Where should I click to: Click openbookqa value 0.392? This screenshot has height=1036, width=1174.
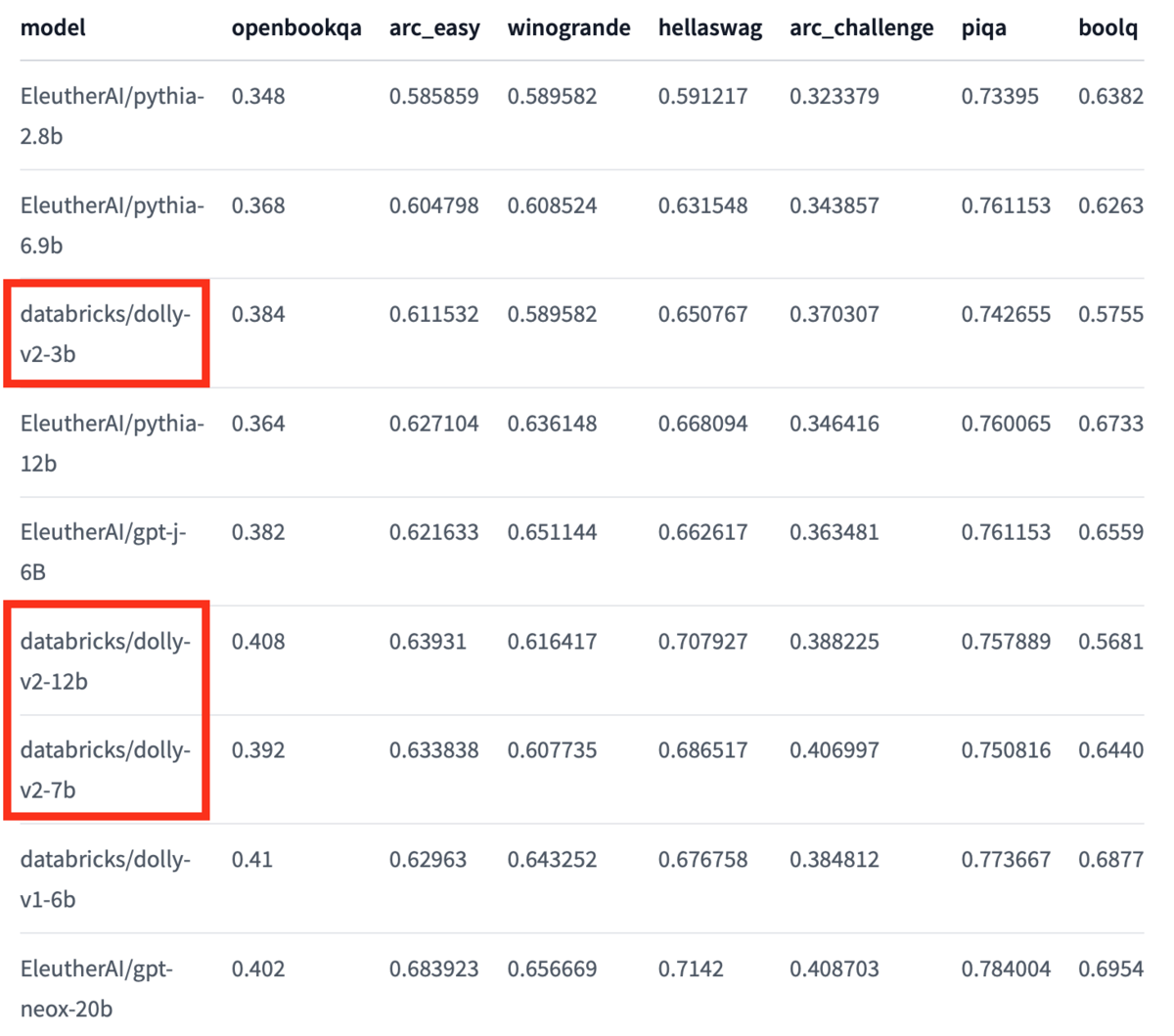pos(258,750)
